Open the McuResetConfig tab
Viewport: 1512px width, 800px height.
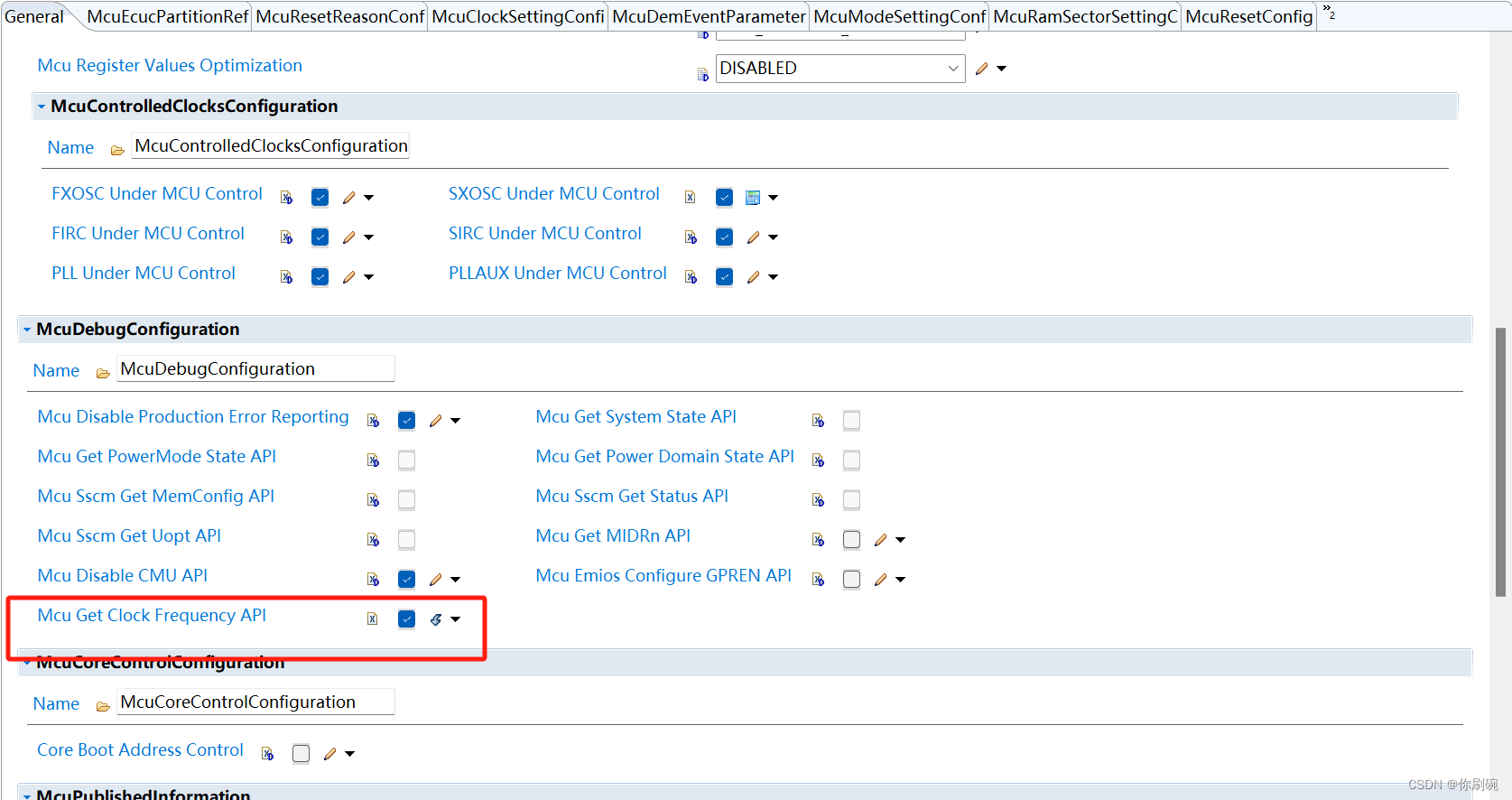pos(1248,16)
